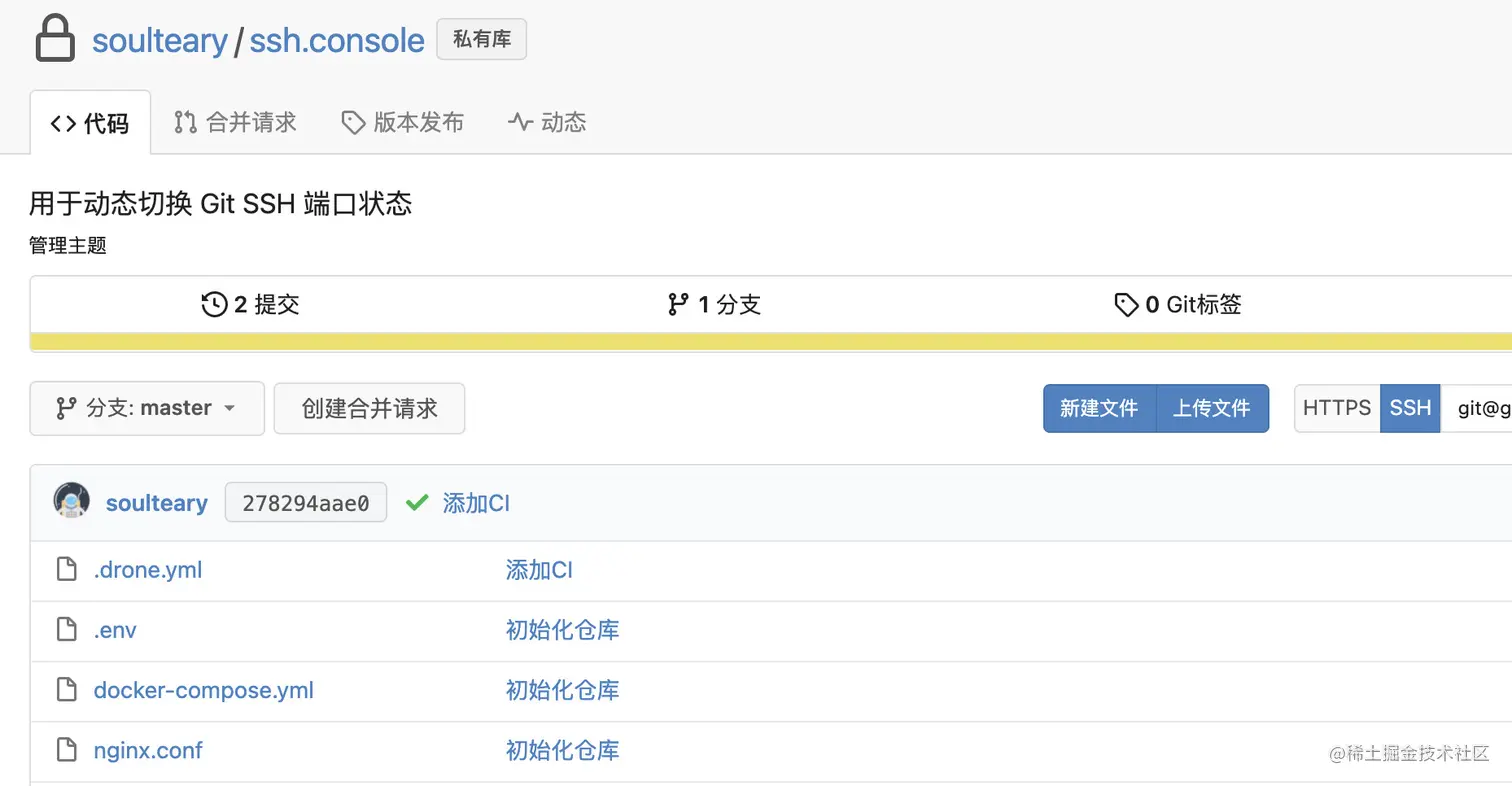Viewport: 1512px width, 786px height.
Task: Open soulteary committer profile link
Action: (157, 503)
